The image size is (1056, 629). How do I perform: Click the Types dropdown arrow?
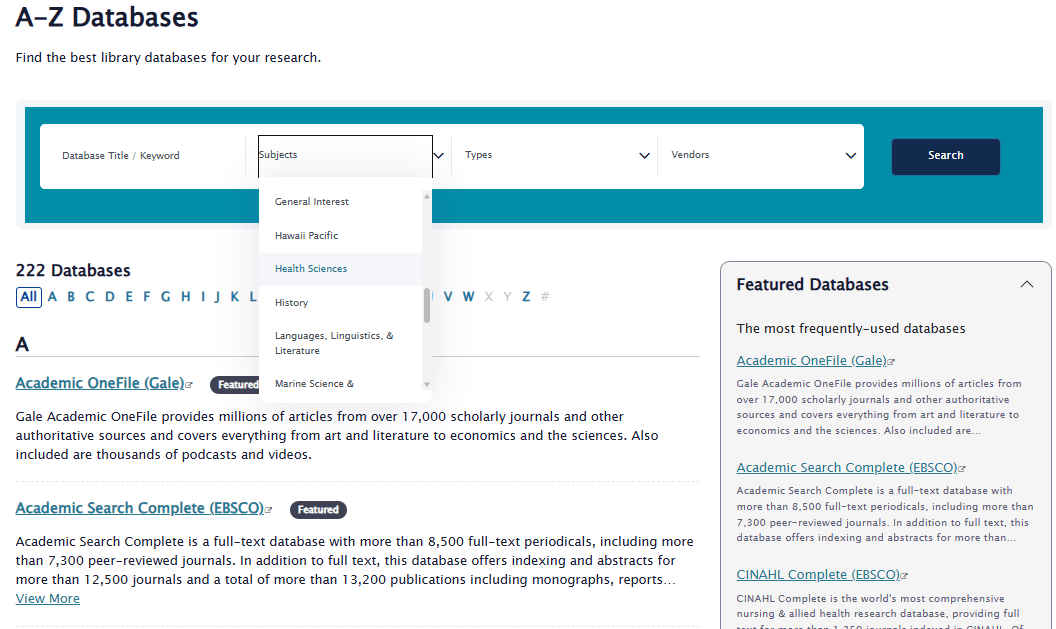[645, 156]
